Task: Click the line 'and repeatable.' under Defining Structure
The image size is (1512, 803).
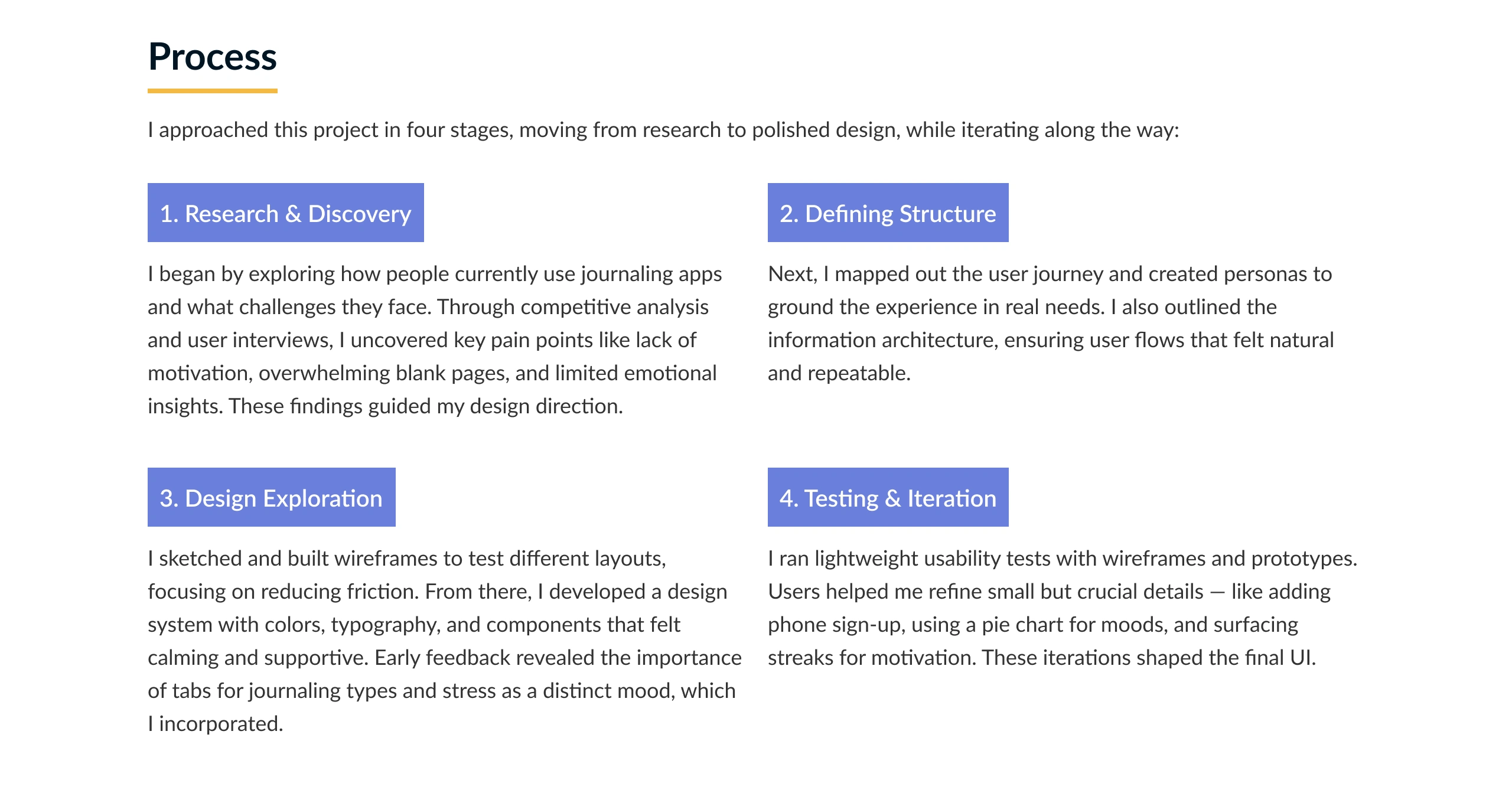Action: coord(839,373)
